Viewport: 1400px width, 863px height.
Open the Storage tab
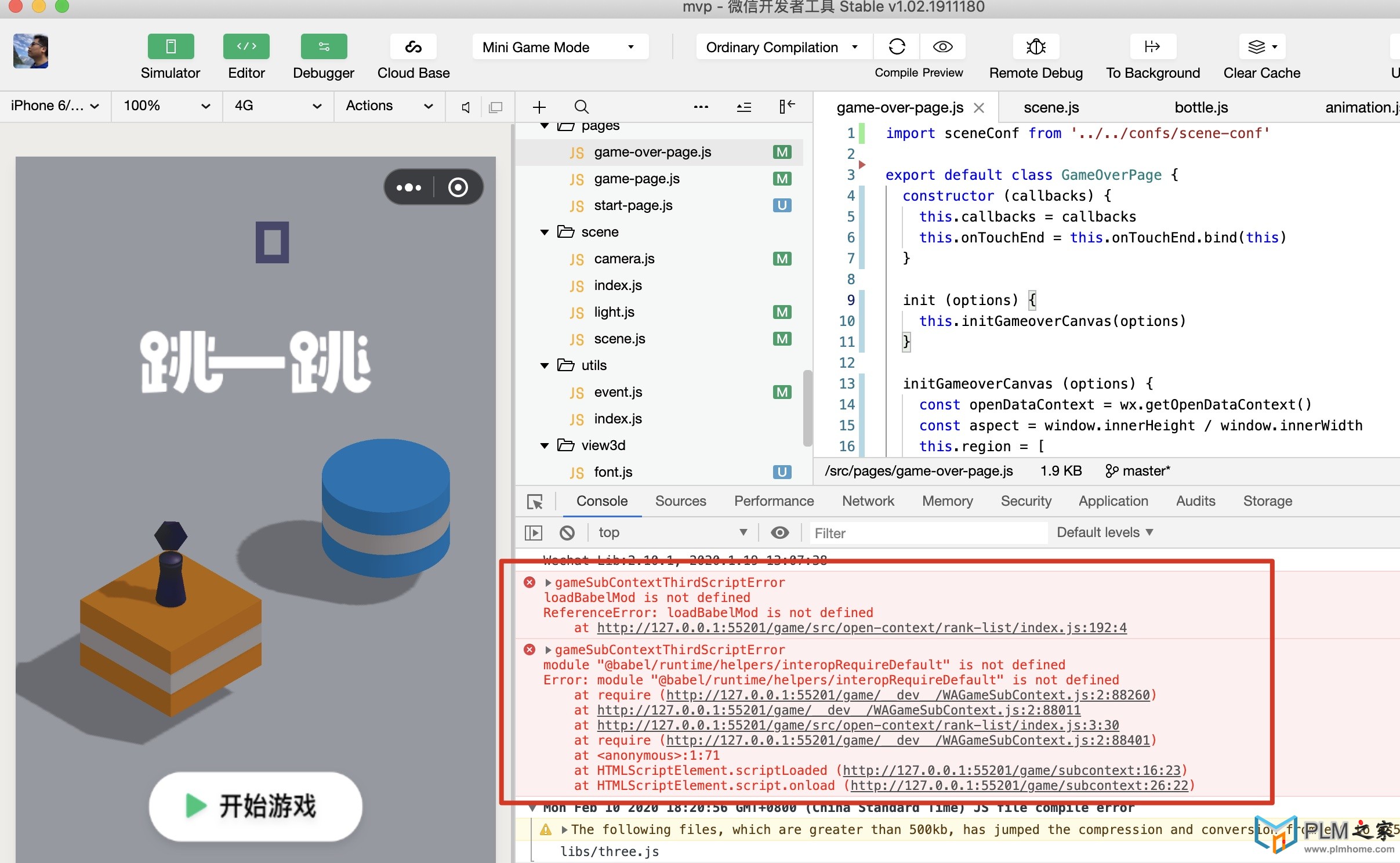[x=1267, y=501]
